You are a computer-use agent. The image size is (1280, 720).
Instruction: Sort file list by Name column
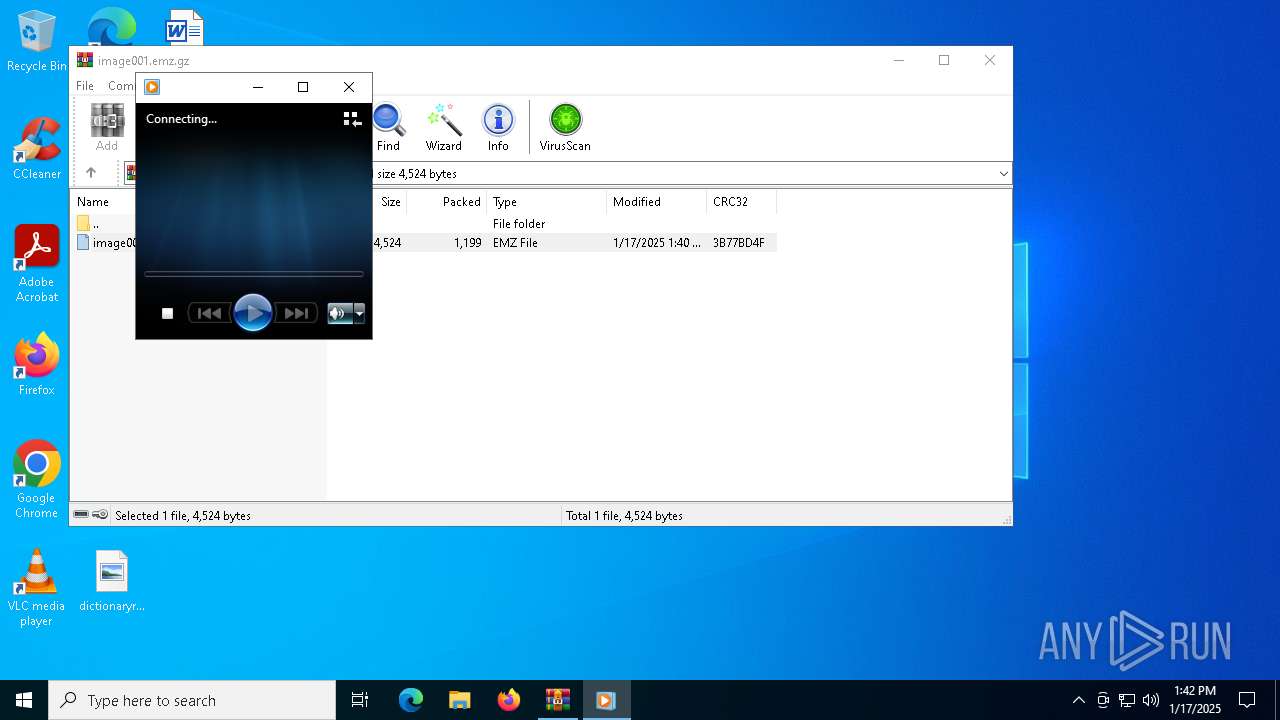click(x=93, y=202)
